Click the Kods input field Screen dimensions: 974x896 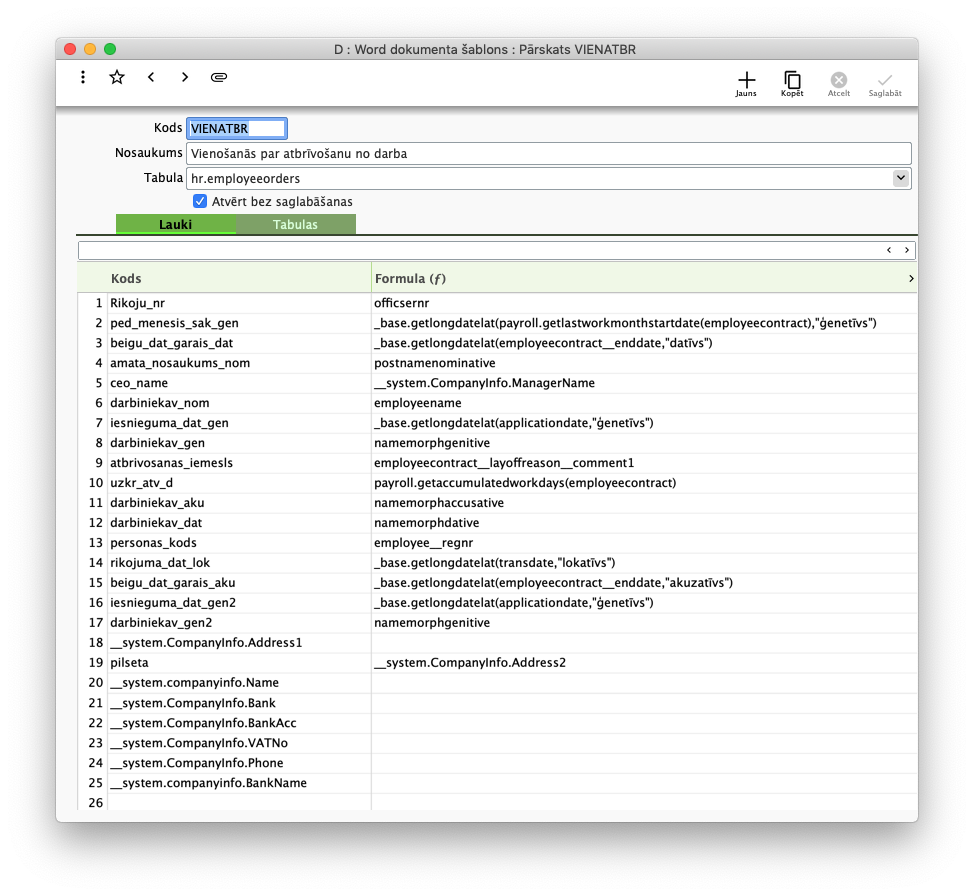pyautogui.click(x=237, y=129)
